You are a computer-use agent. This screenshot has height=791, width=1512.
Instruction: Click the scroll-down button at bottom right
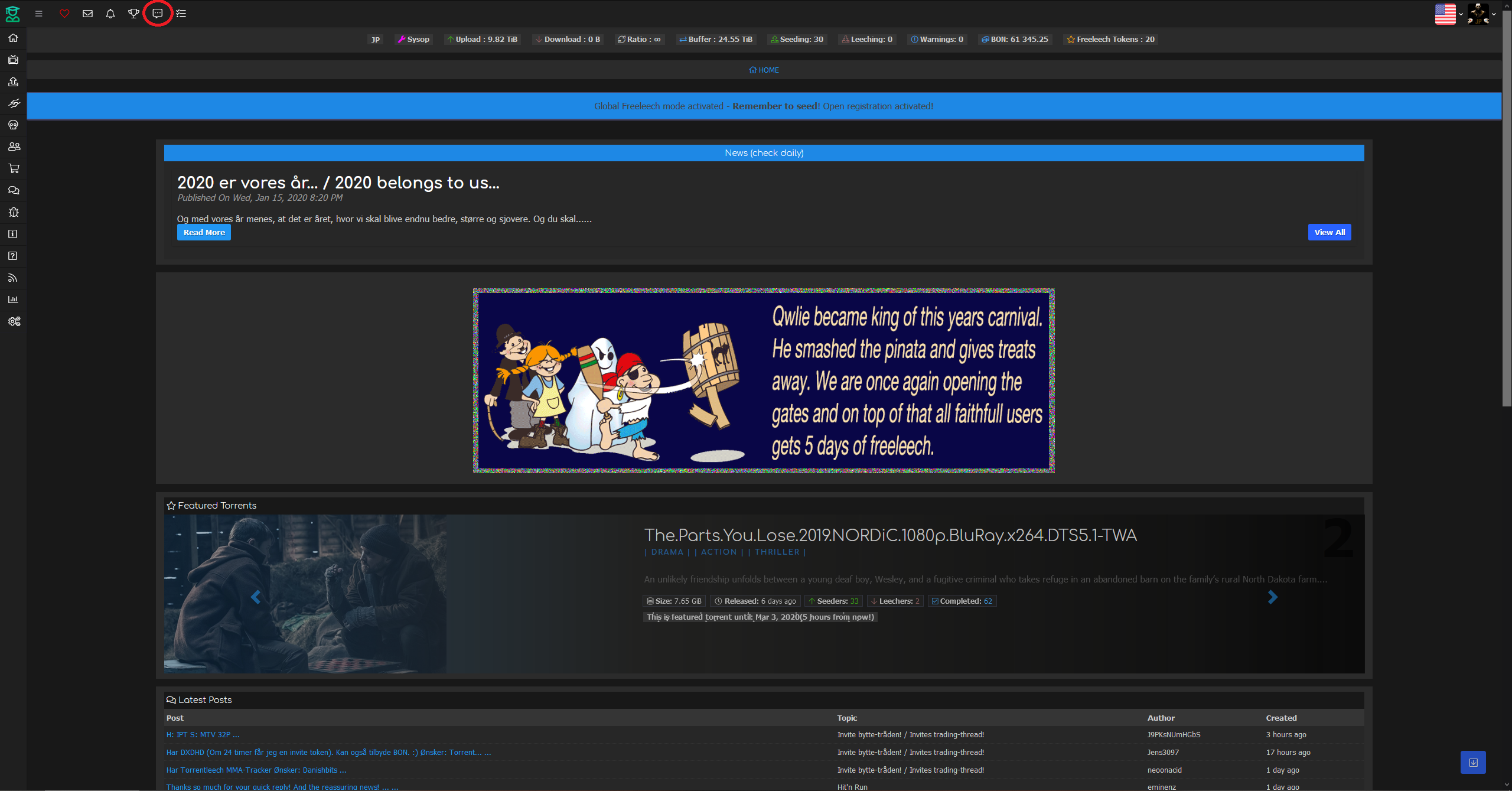pyautogui.click(x=1473, y=762)
